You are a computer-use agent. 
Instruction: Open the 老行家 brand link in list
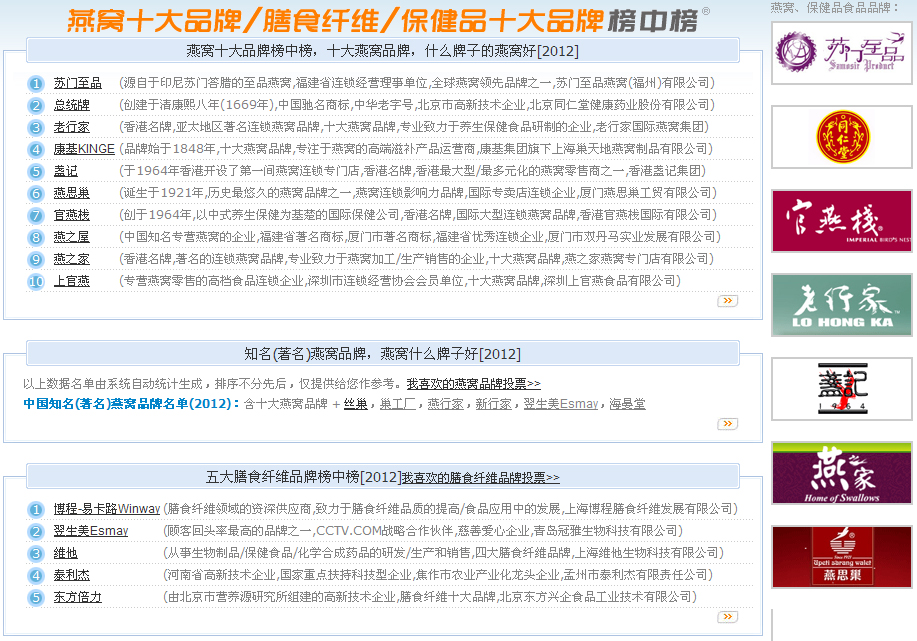tap(71, 127)
